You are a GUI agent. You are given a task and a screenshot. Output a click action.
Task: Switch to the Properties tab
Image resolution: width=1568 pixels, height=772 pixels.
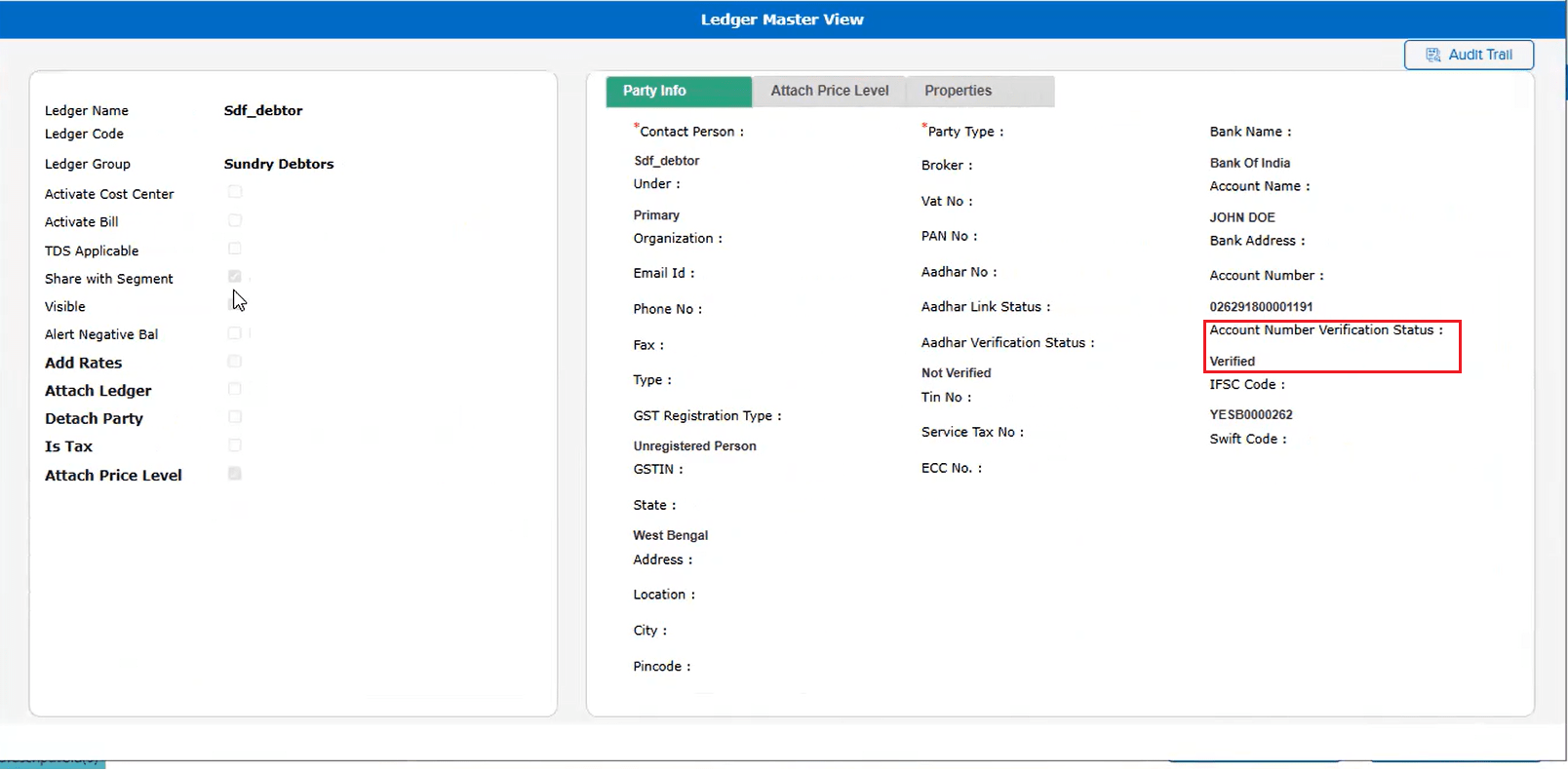pyautogui.click(x=980, y=91)
